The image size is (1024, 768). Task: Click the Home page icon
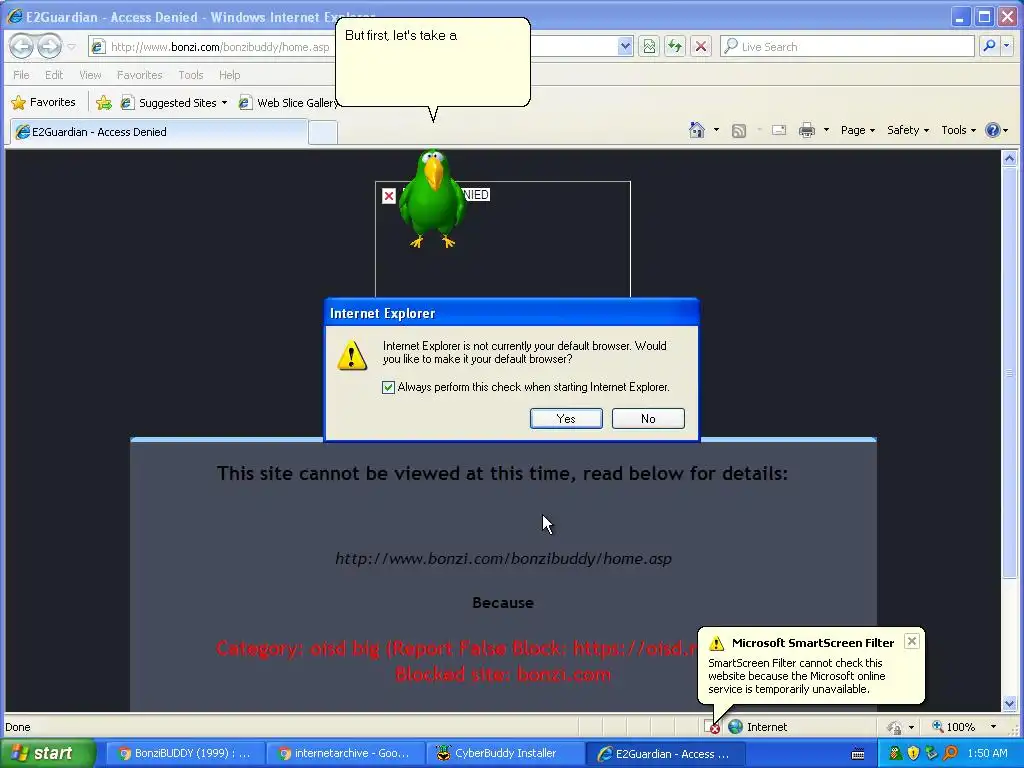tap(697, 130)
